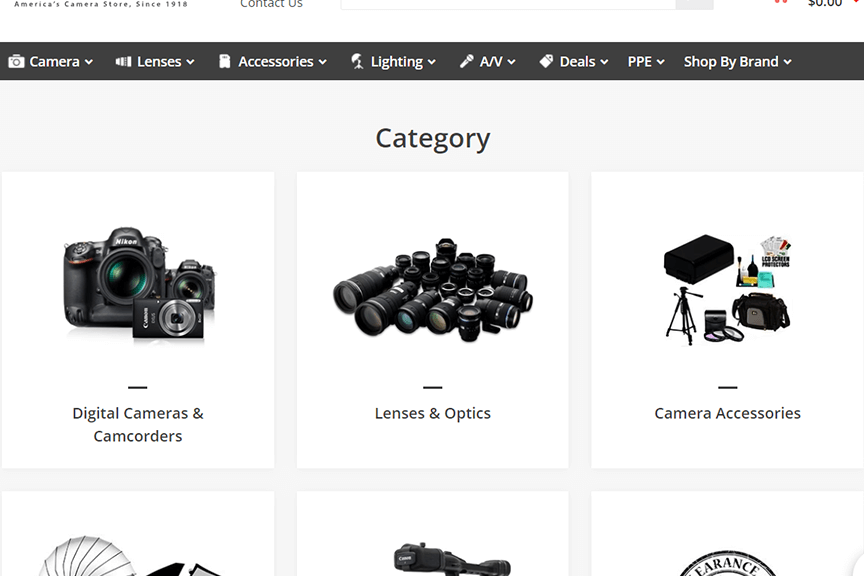Click the microphone icon beside A/V
The width and height of the screenshot is (864, 576).
(x=466, y=62)
